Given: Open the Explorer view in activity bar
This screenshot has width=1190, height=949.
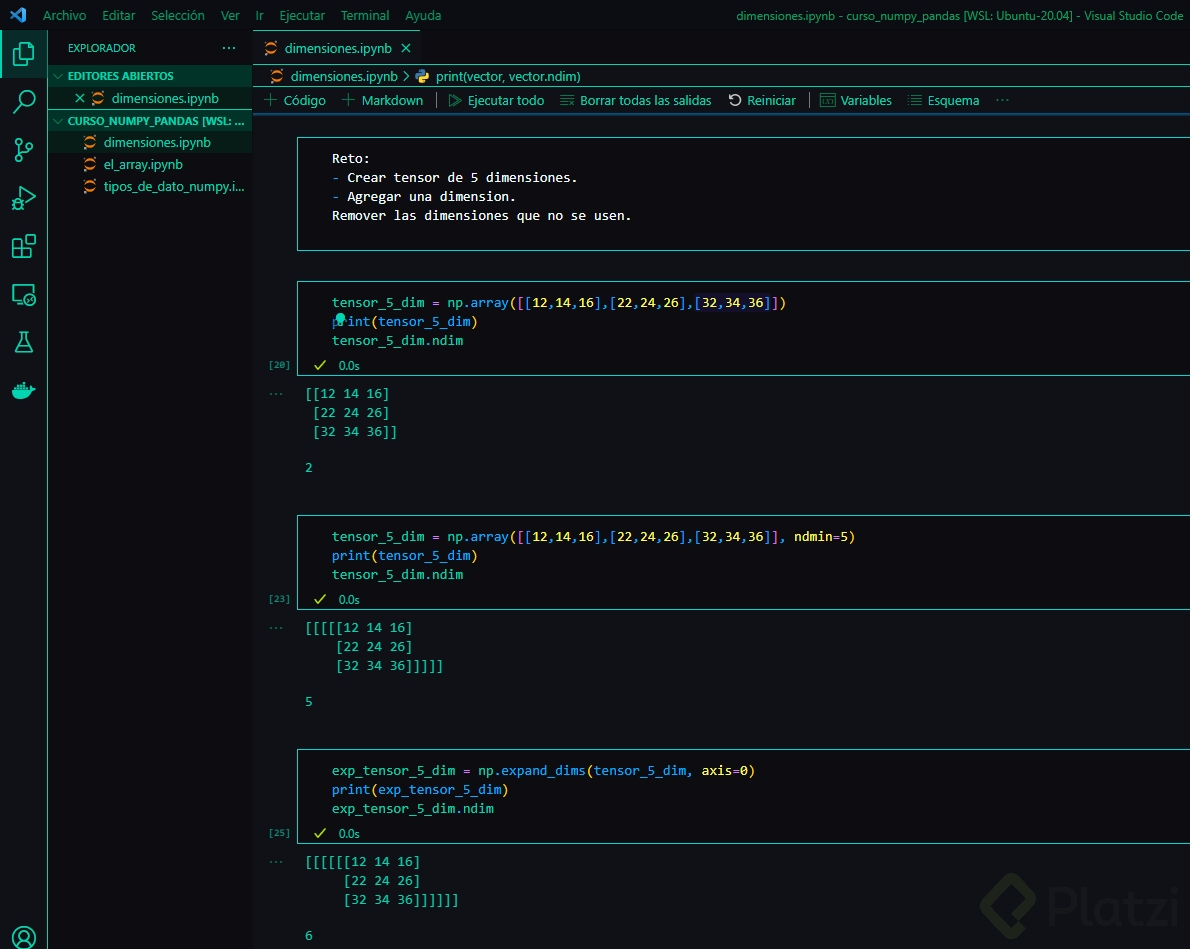Looking at the screenshot, I should [x=23, y=54].
